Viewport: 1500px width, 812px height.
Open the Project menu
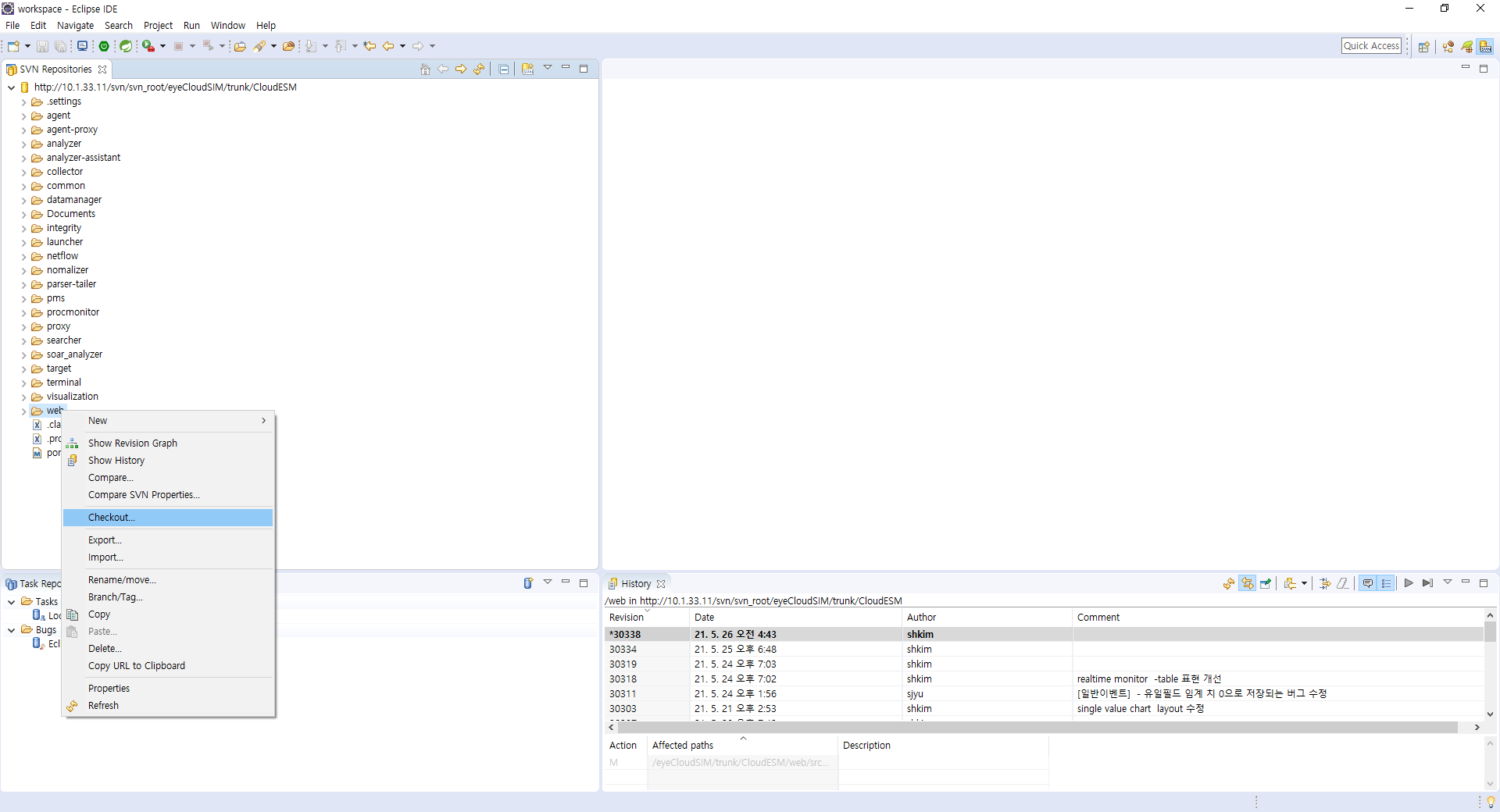coord(158,26)
